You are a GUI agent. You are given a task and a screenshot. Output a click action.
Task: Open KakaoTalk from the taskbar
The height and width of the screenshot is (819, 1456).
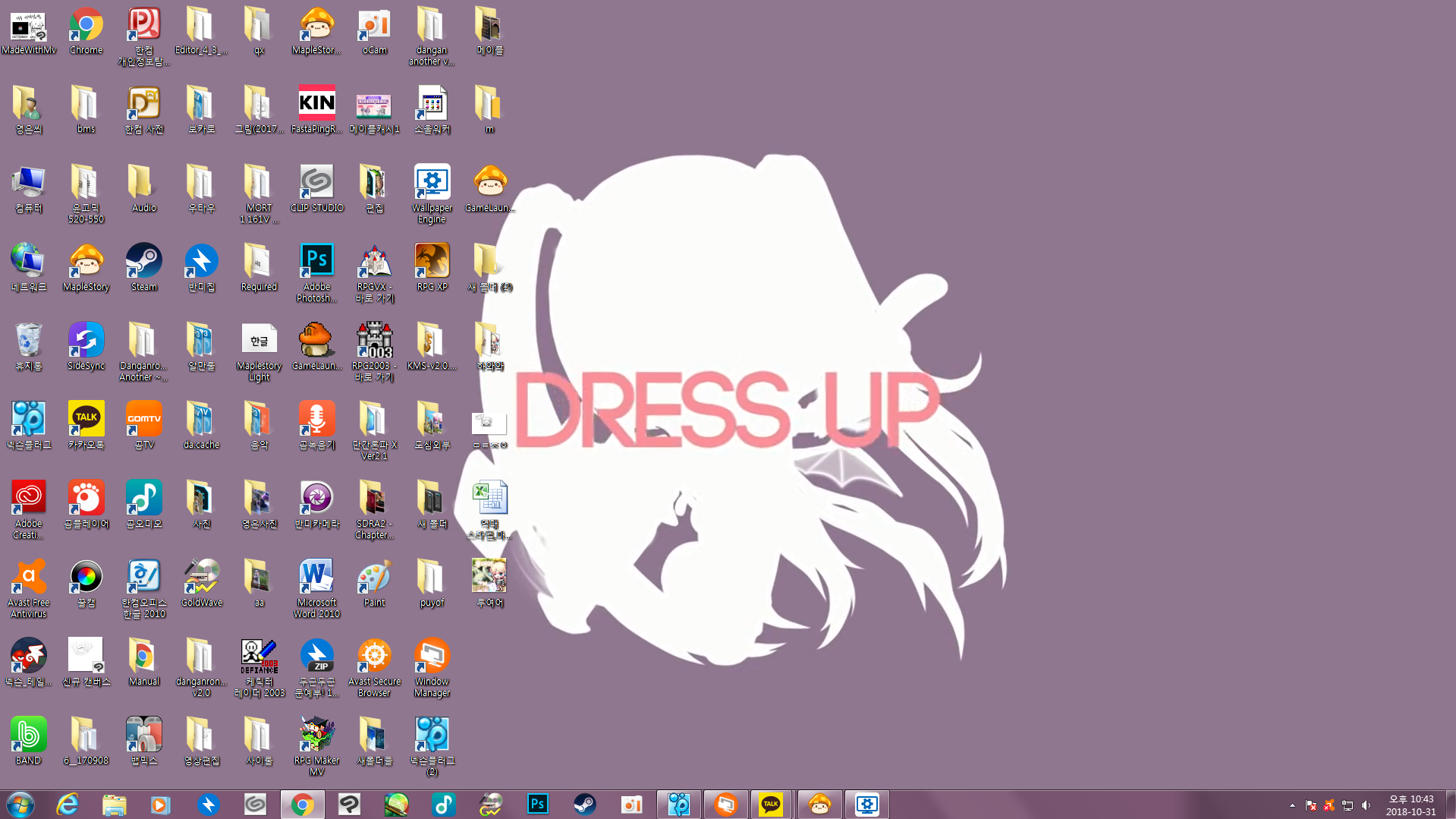point(771,805)
